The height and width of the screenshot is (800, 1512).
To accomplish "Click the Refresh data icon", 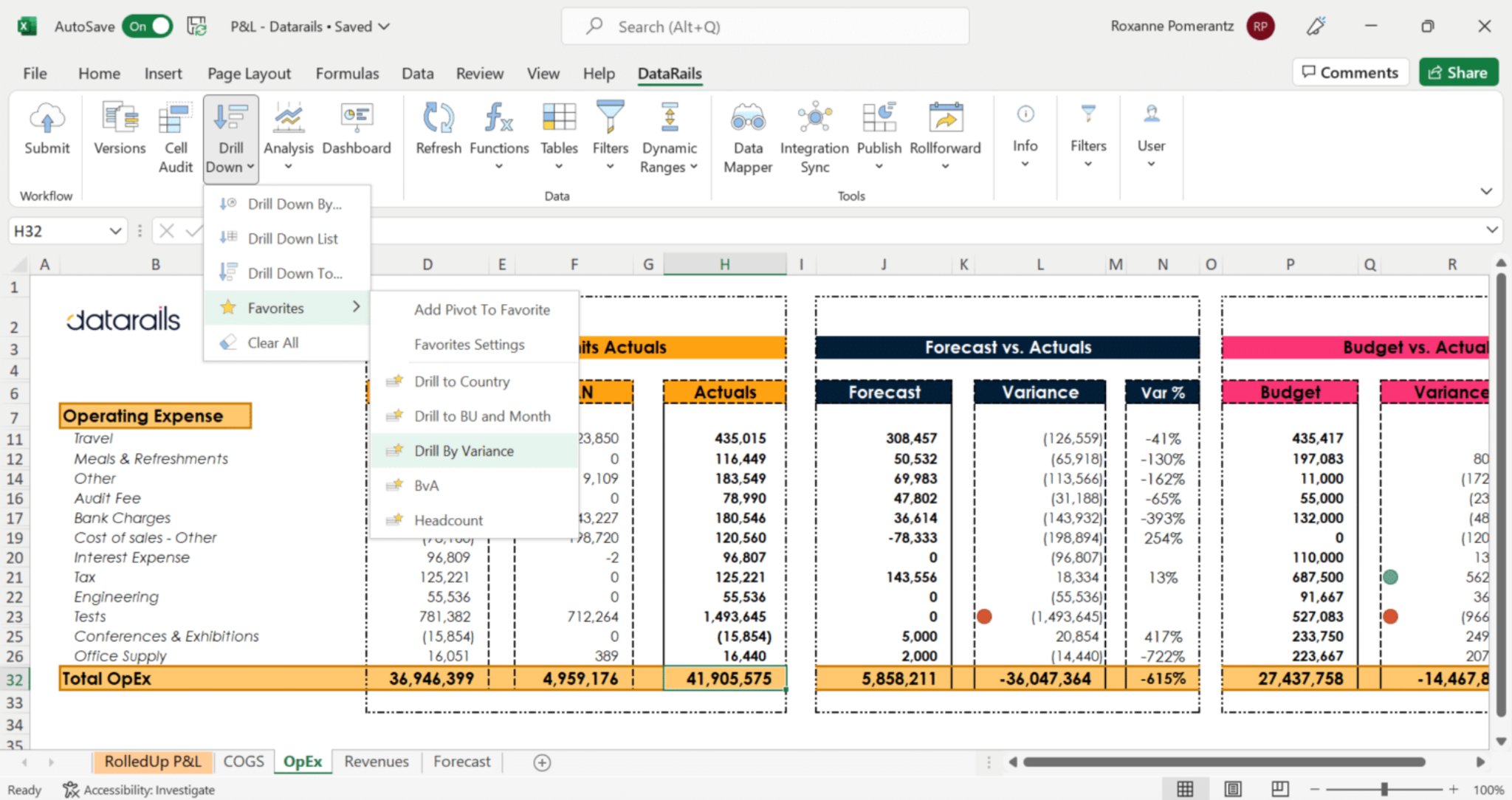I will click(x=439, y=118).
